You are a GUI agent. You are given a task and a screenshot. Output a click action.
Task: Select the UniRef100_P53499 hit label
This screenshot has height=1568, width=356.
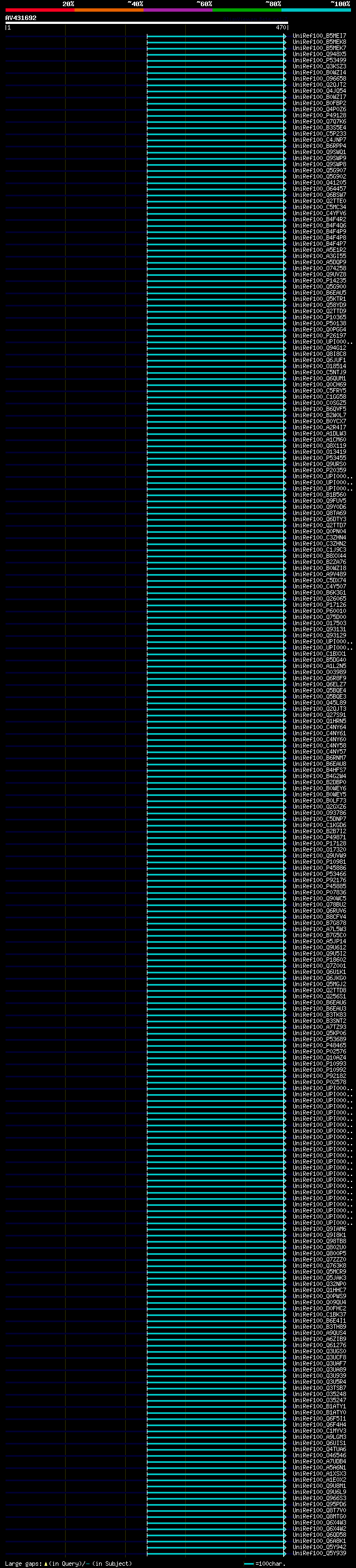tap(319, 60)
